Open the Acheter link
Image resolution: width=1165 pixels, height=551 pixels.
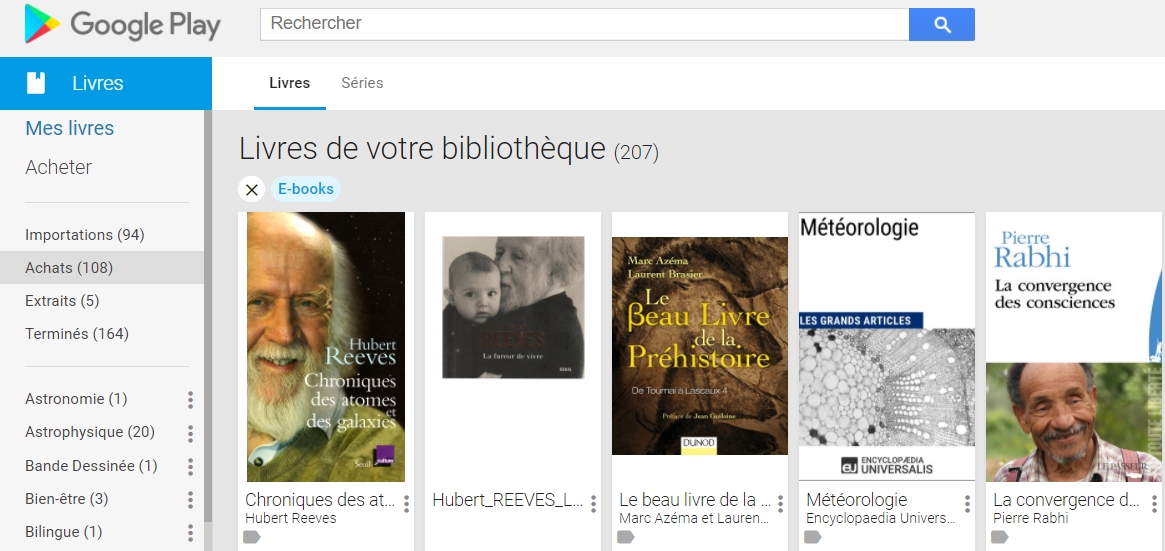click(x=59, y=167)
